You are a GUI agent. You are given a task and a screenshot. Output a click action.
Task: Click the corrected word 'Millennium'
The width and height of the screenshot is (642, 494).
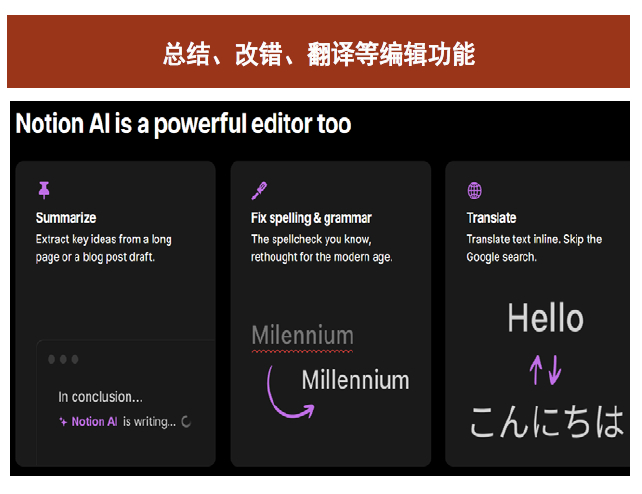click(x=355, y=380)
